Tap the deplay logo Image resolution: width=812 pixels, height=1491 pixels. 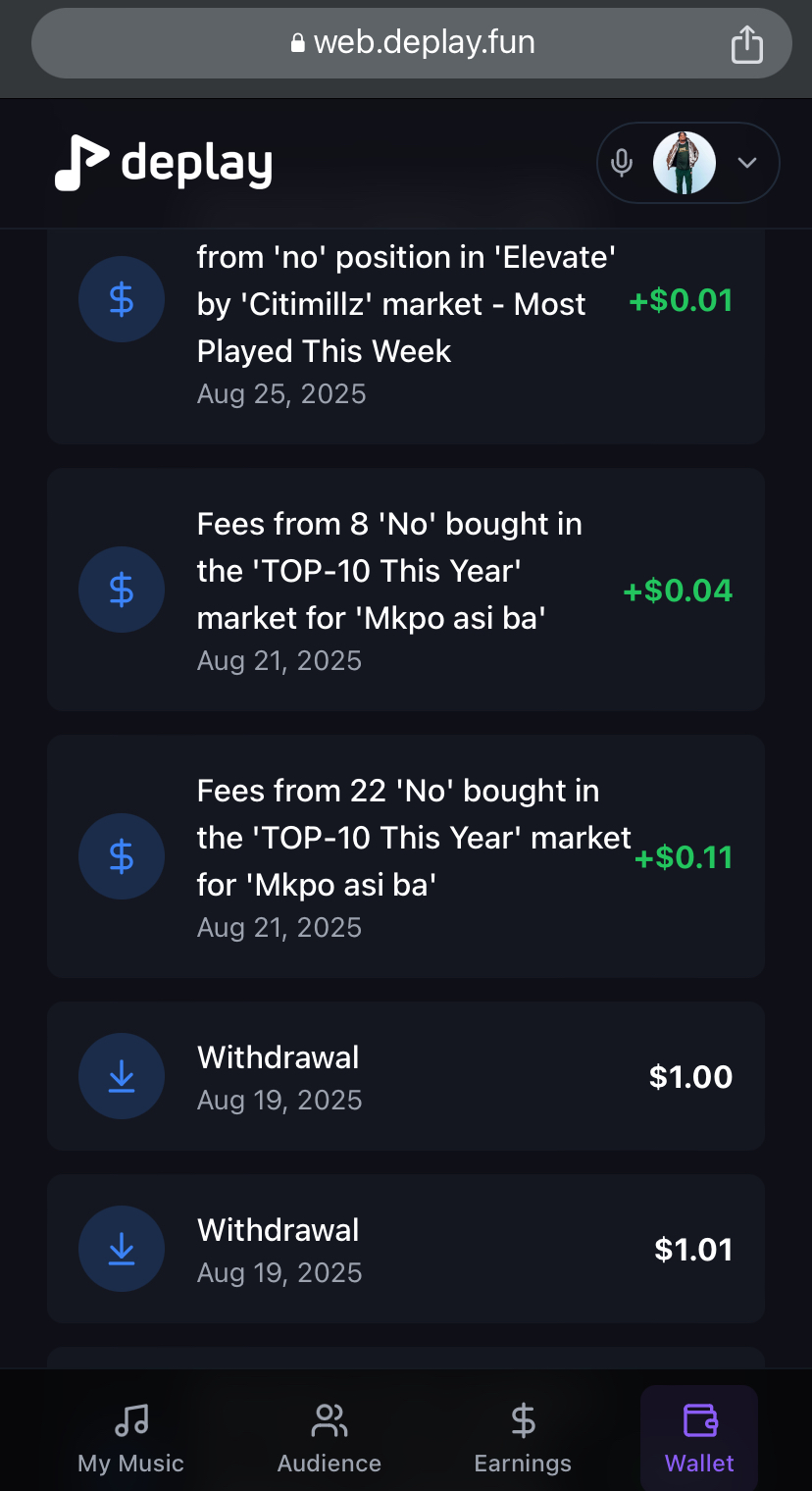point(163,163)
